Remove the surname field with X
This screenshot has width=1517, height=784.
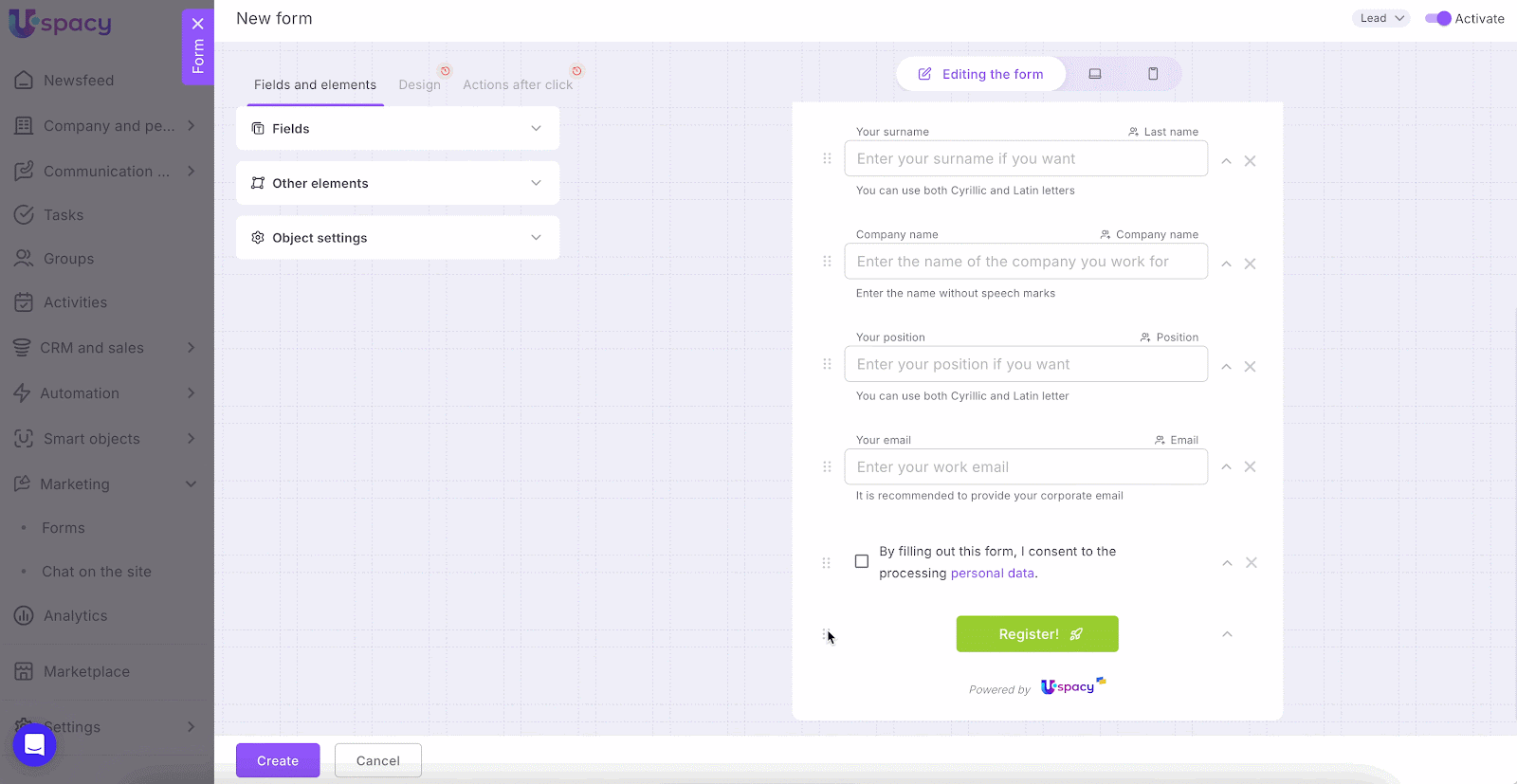[1251, 161]
